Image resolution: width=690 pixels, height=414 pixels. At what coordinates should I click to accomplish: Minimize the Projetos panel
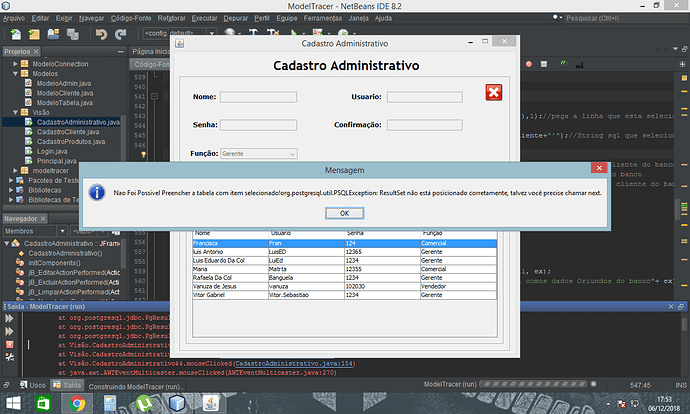tap(121, 51)
